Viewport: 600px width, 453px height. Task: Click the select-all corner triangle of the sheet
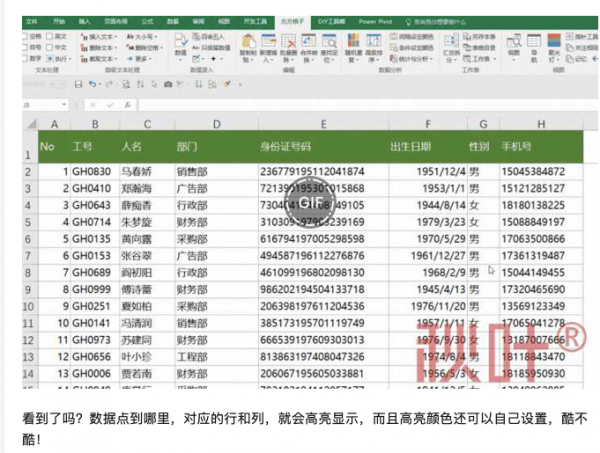(x=32, y=124)
